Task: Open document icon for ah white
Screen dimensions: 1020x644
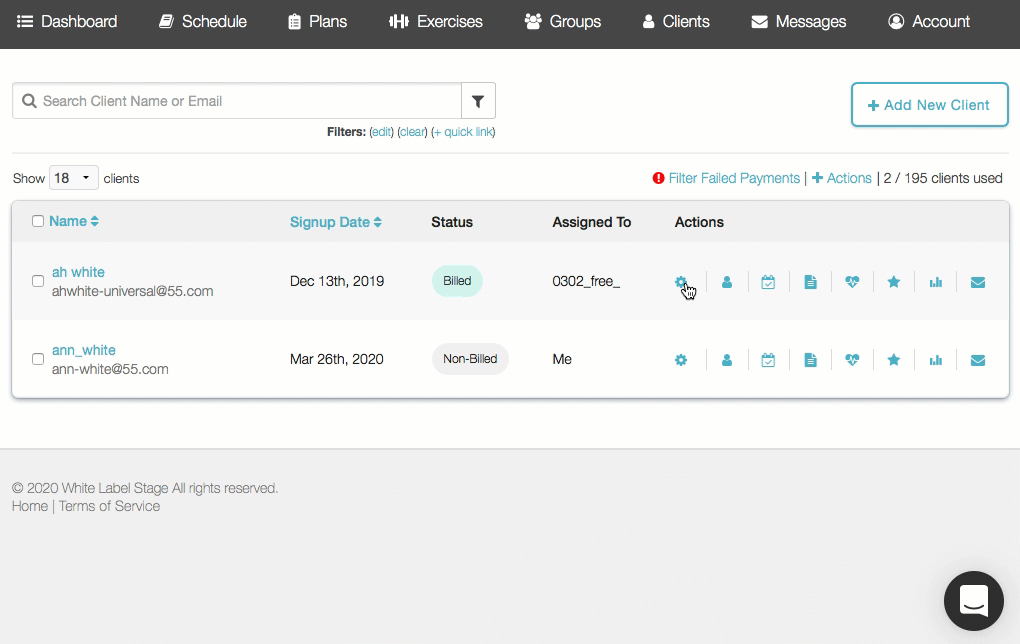Action: click(x=810, y=282)
